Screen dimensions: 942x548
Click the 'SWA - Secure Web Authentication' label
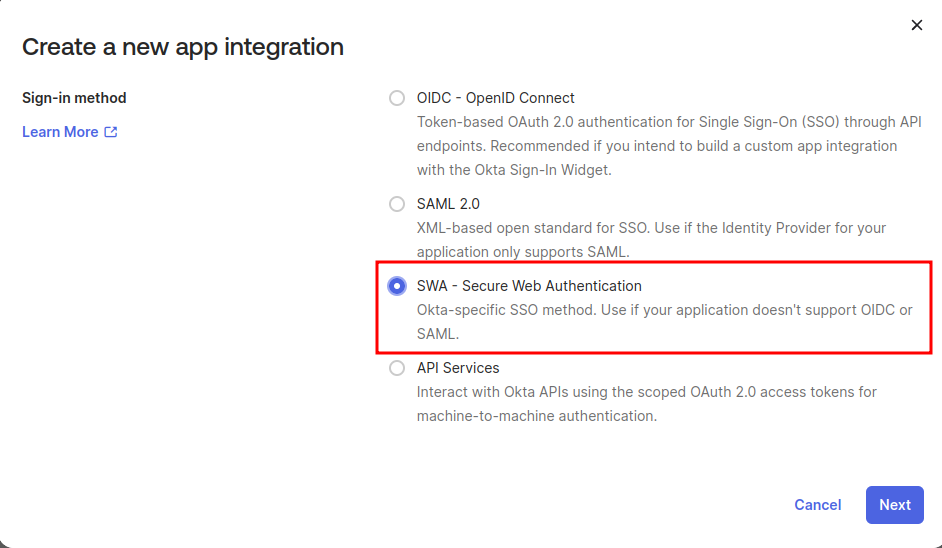529,286
